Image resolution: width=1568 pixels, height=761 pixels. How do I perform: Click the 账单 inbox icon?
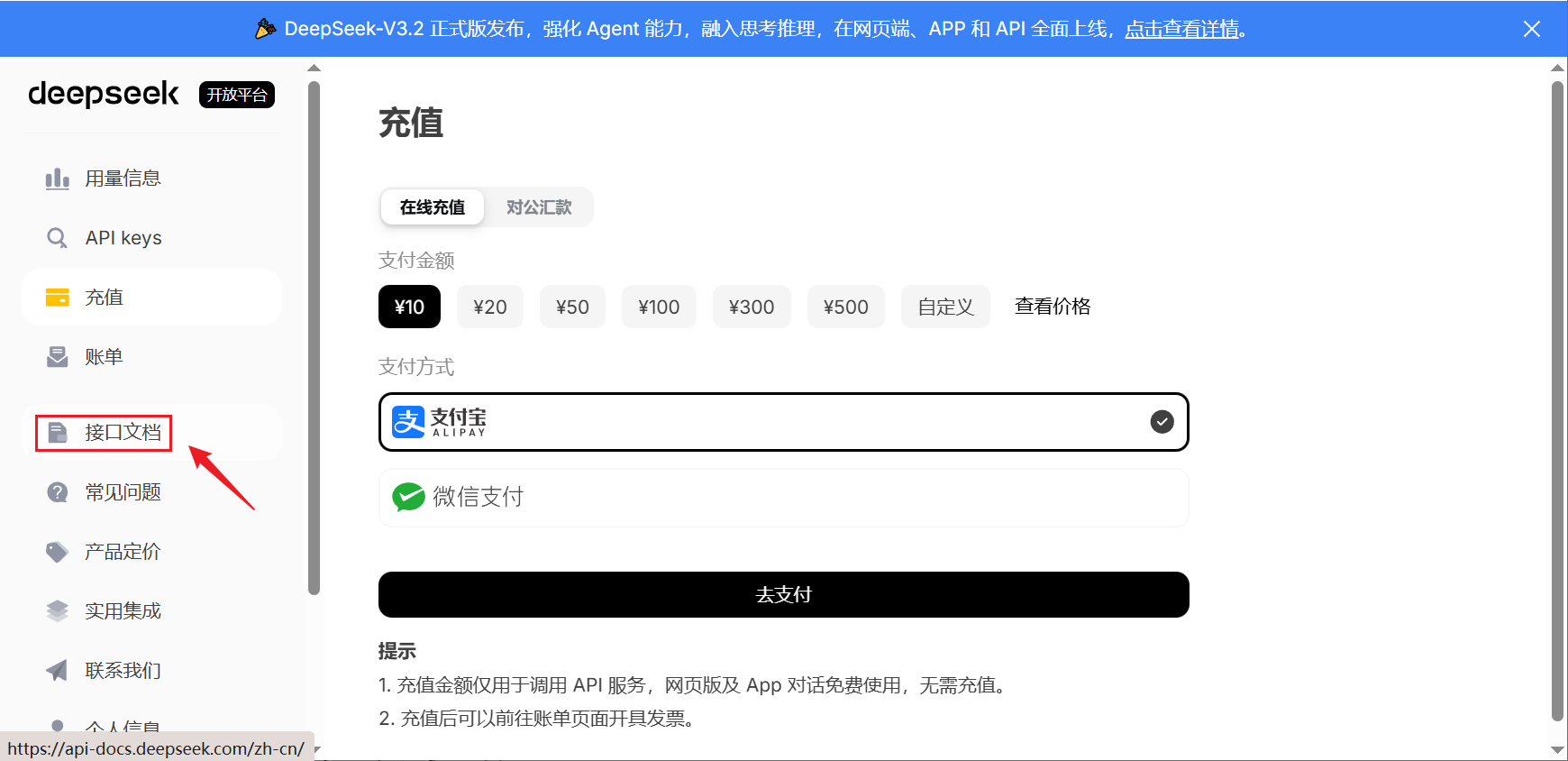[x=58, y=357]
